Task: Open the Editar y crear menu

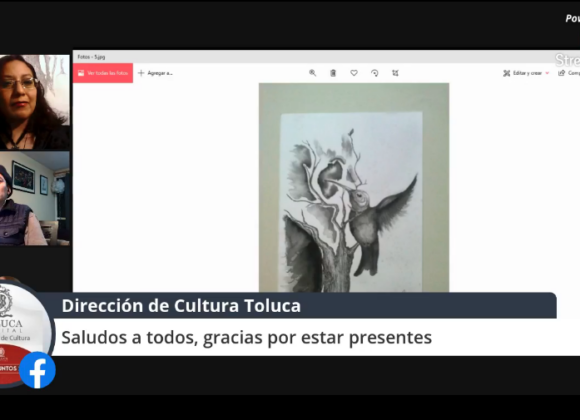Action: [x=526, y=73]
